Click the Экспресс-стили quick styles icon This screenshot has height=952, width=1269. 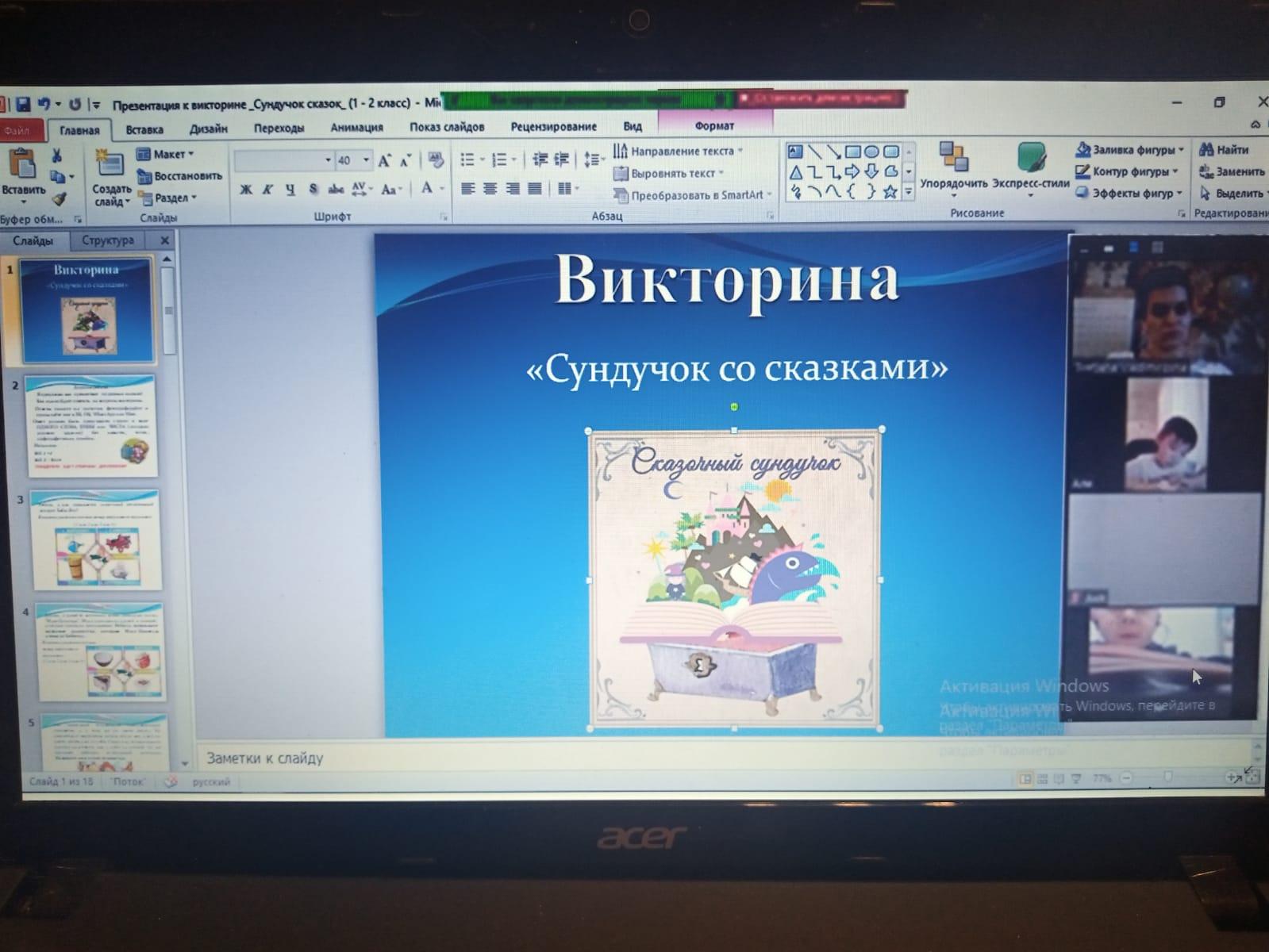[1030, 159]
